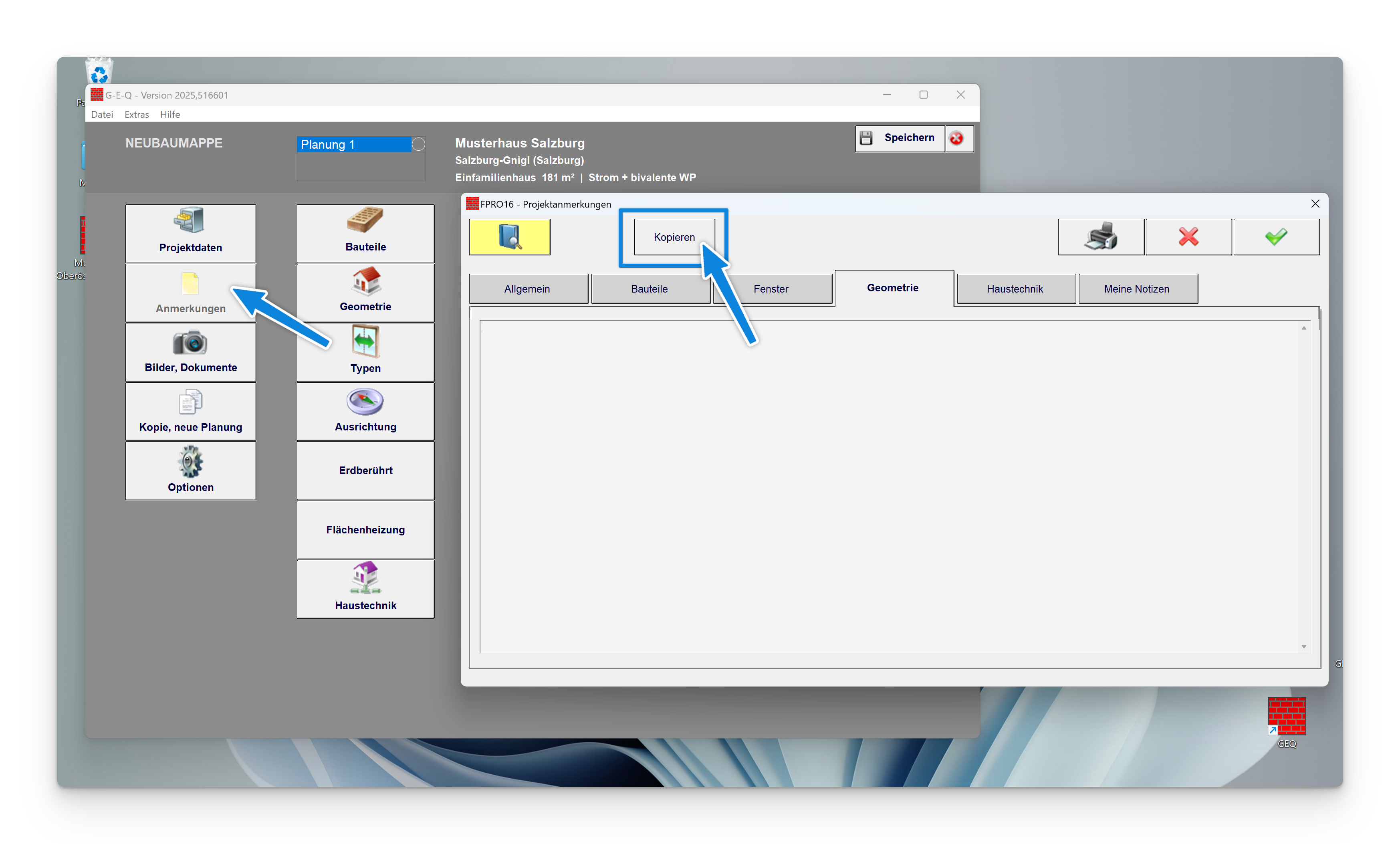Open Optionen gear button
Image resolution: width=1400 pixels, height=844 pixels.
point(190,470)
